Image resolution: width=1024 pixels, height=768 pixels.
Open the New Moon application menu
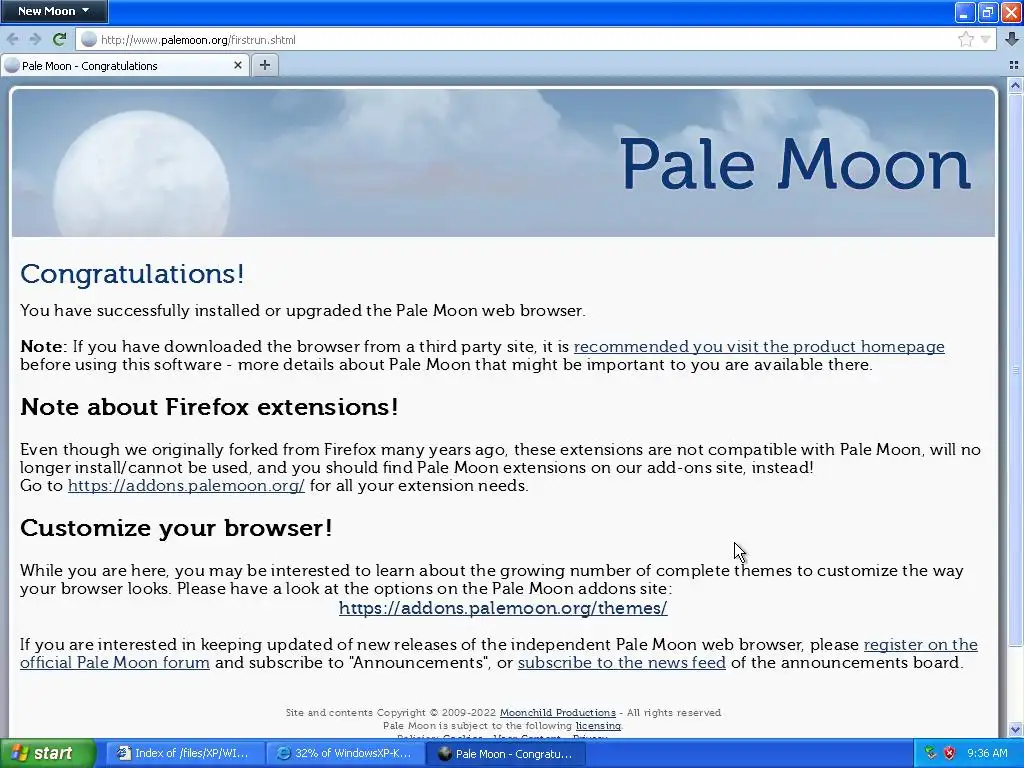coord(54,11)
